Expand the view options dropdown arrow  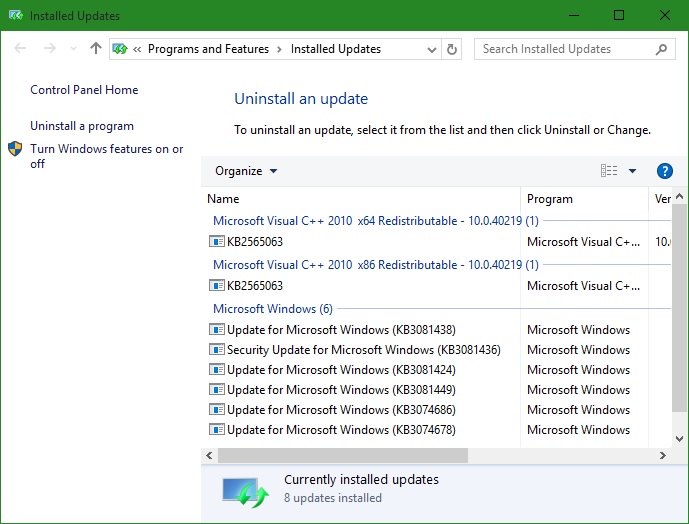632,171
